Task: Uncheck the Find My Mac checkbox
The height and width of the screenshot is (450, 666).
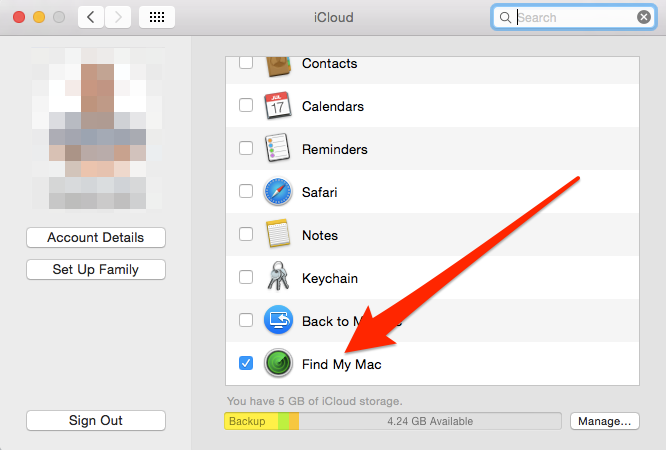Action: point(246,363)
